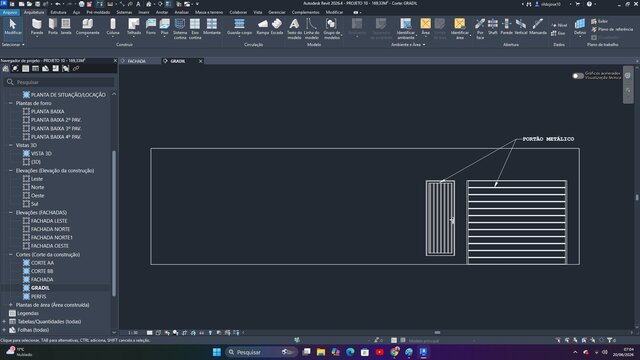Image resolution: width=640 pixels, height=360 pixels.
Task: Collapse Cortes (Corte da construção) group
Action: [11, 254]
